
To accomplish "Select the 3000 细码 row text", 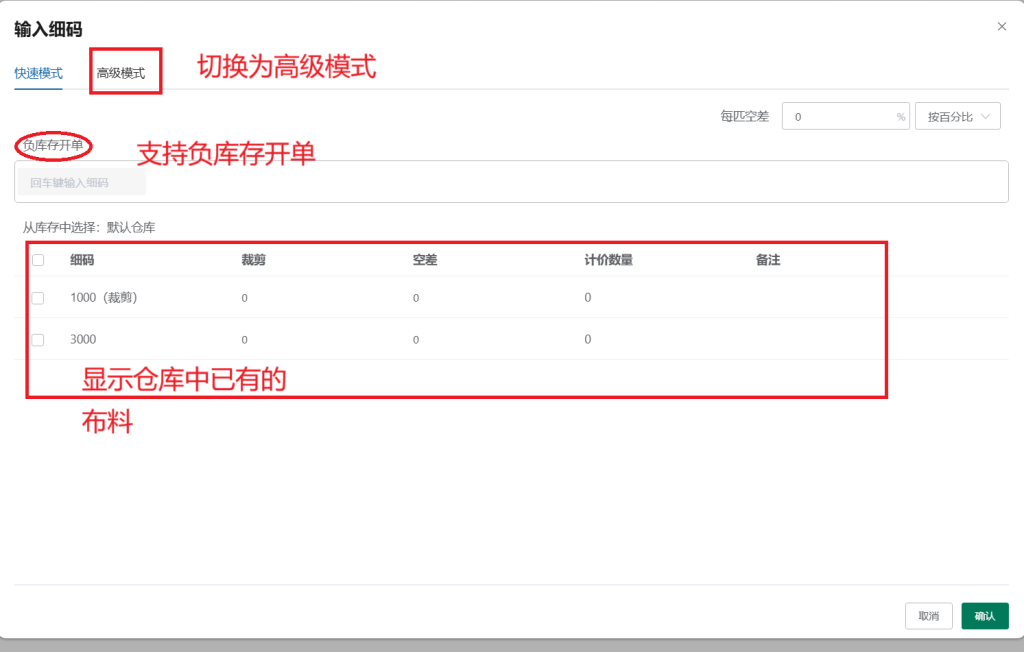I will coord(83,340).
